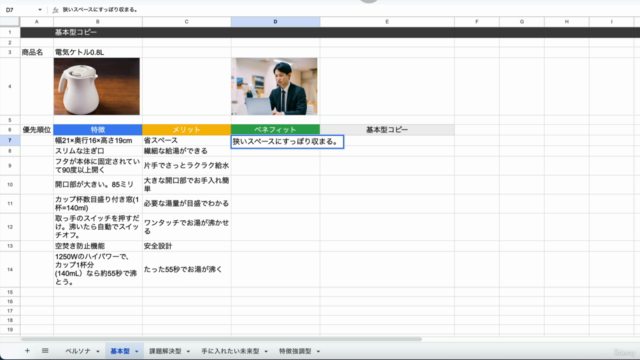Click the スリムな注ぎ口 cell
The height and width of the screenshot is (360, 640).
tap(98, 151)
